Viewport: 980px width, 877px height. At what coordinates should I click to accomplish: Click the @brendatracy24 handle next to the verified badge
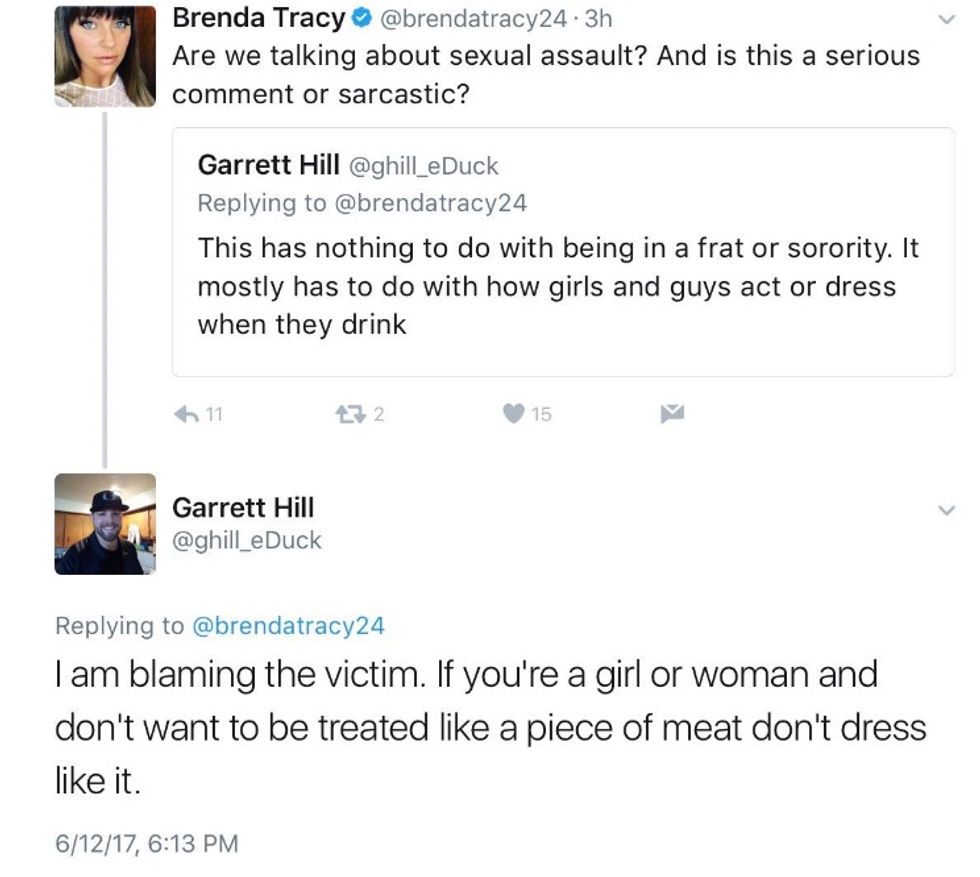pos(466,18)
